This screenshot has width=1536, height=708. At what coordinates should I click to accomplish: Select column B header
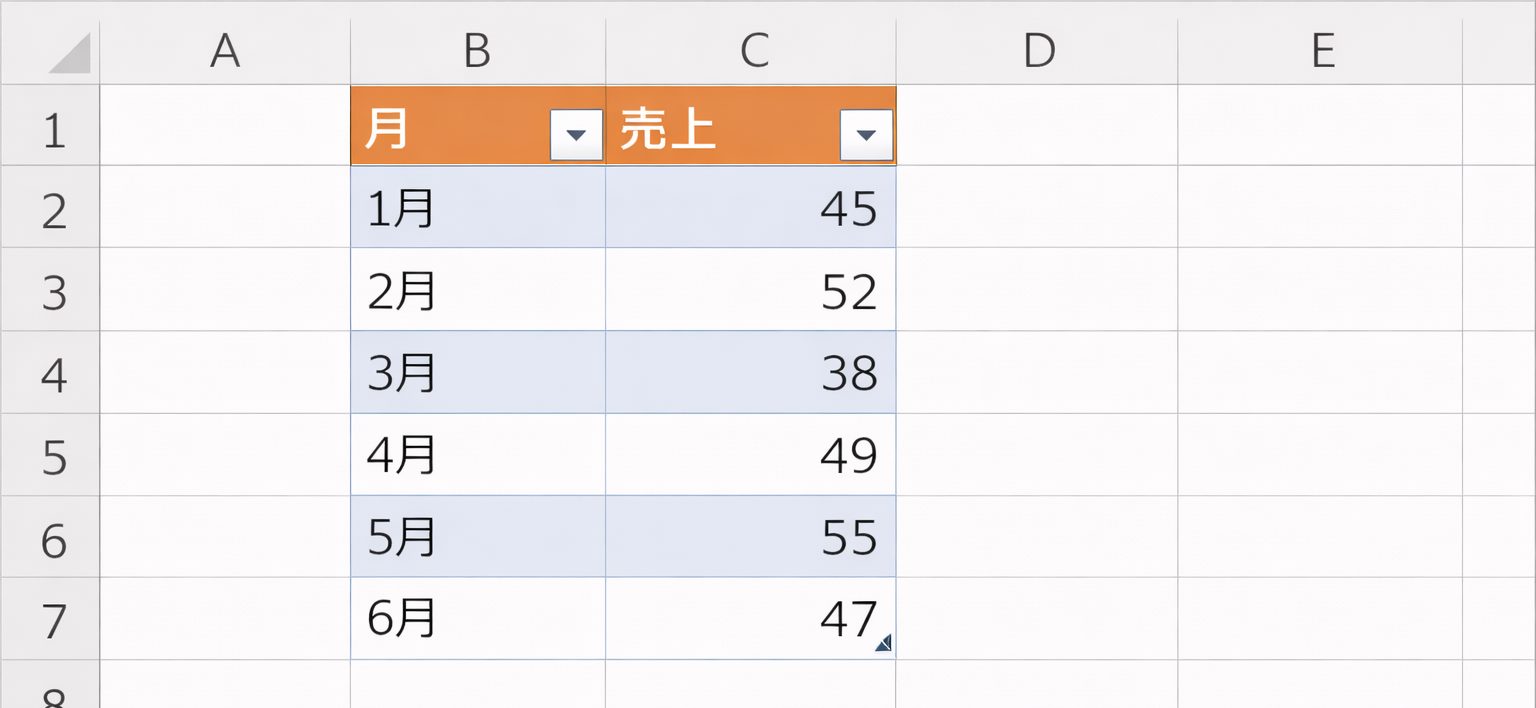tap(478, 50)
